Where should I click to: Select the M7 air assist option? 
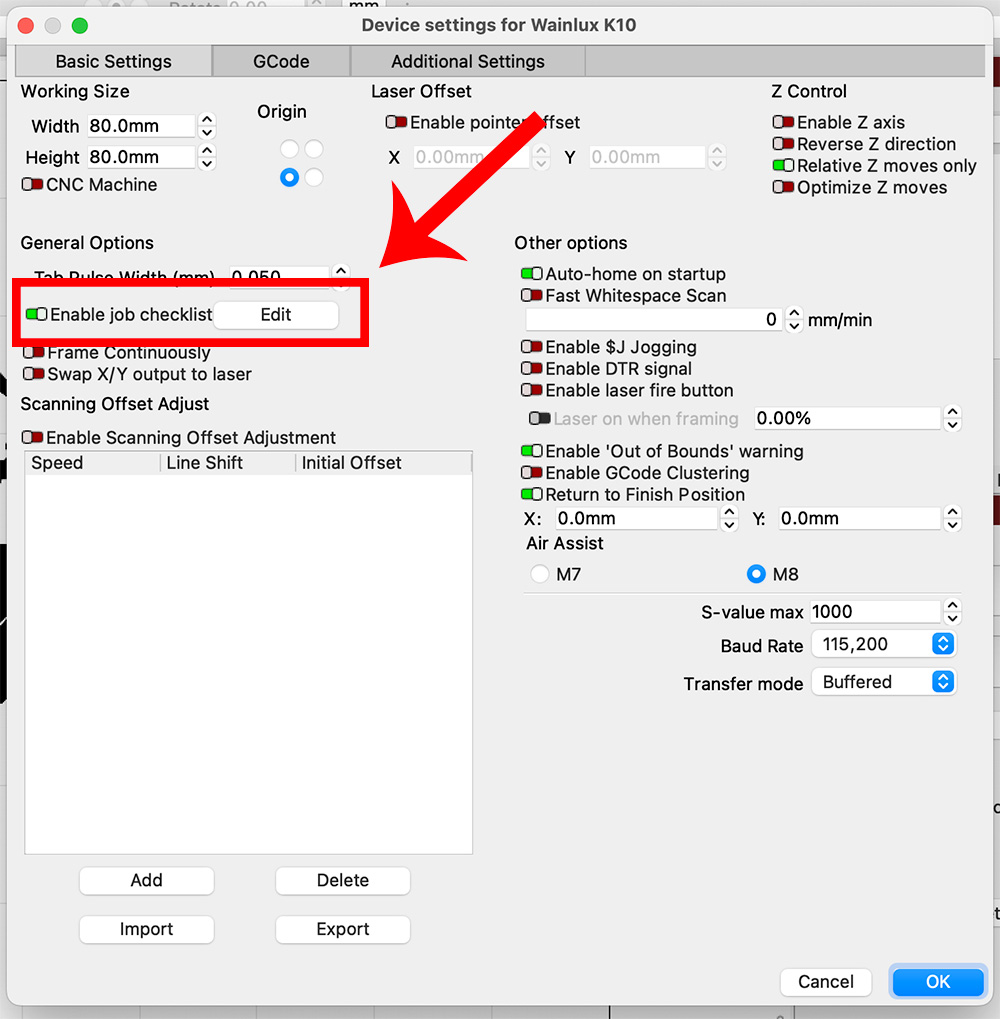click(x=540, y=574)
